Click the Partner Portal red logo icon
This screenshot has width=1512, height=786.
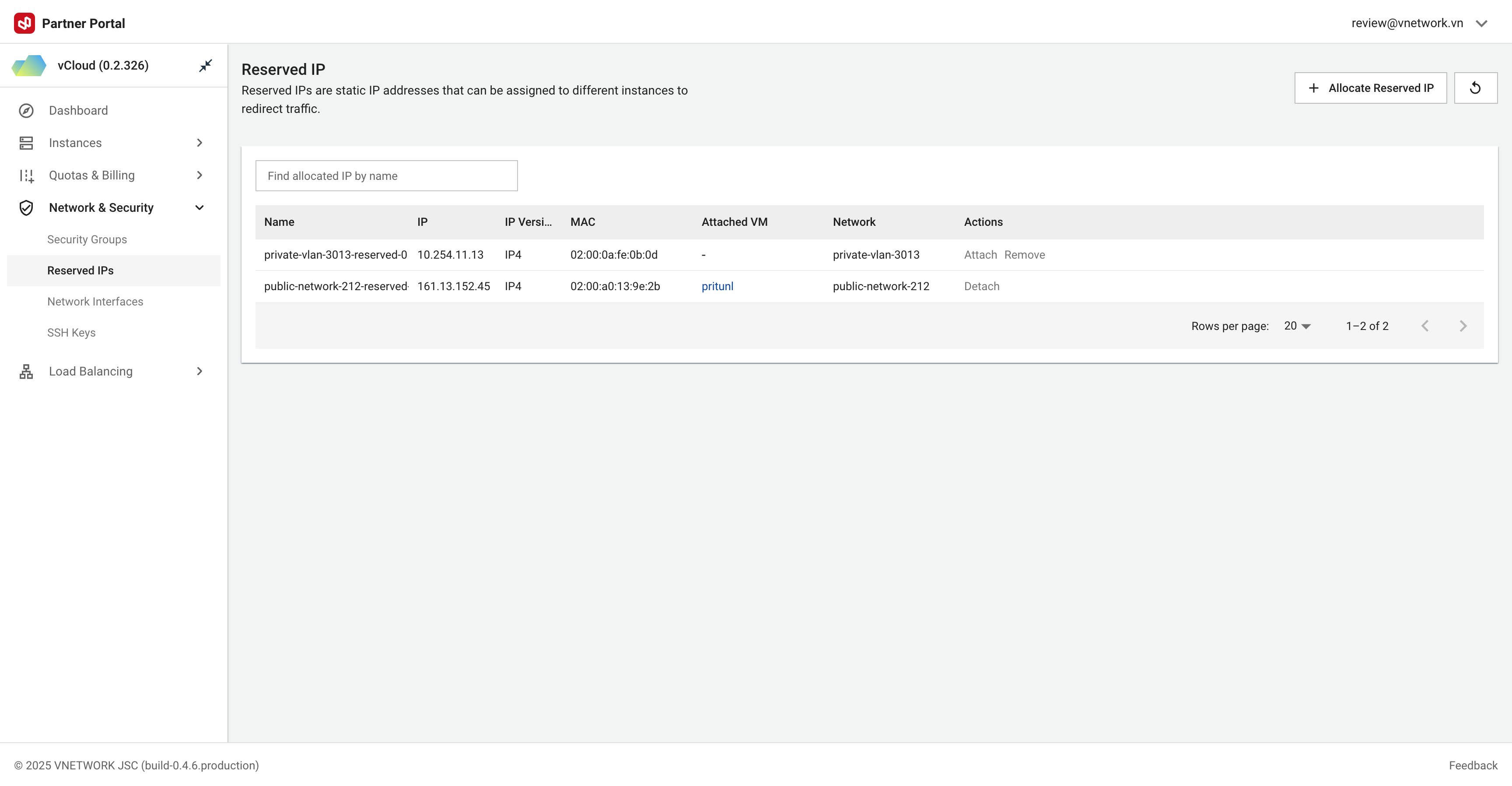tap(24, 23)
